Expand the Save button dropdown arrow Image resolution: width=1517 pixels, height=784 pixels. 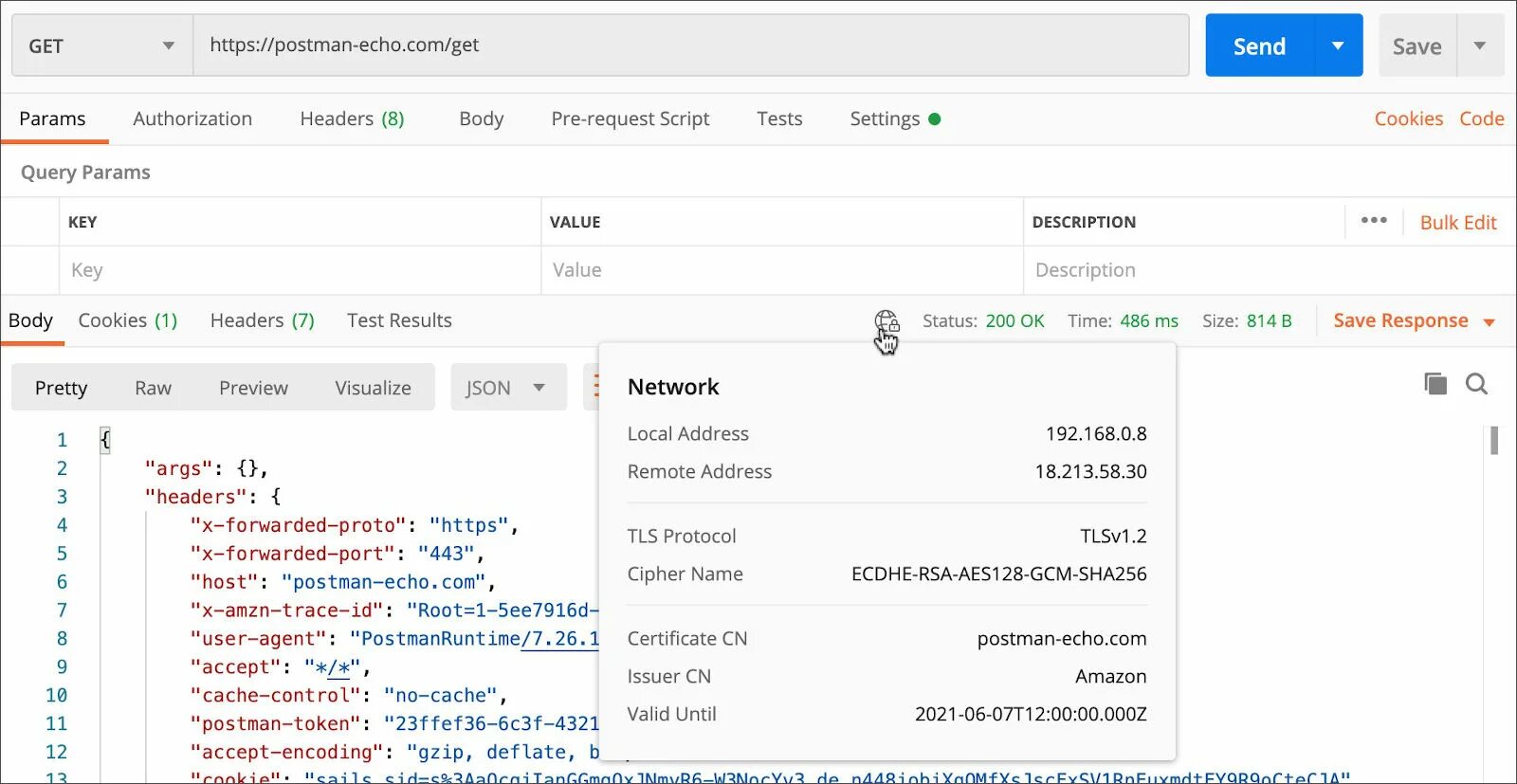pyautogui.click(x=1479, y=46)
